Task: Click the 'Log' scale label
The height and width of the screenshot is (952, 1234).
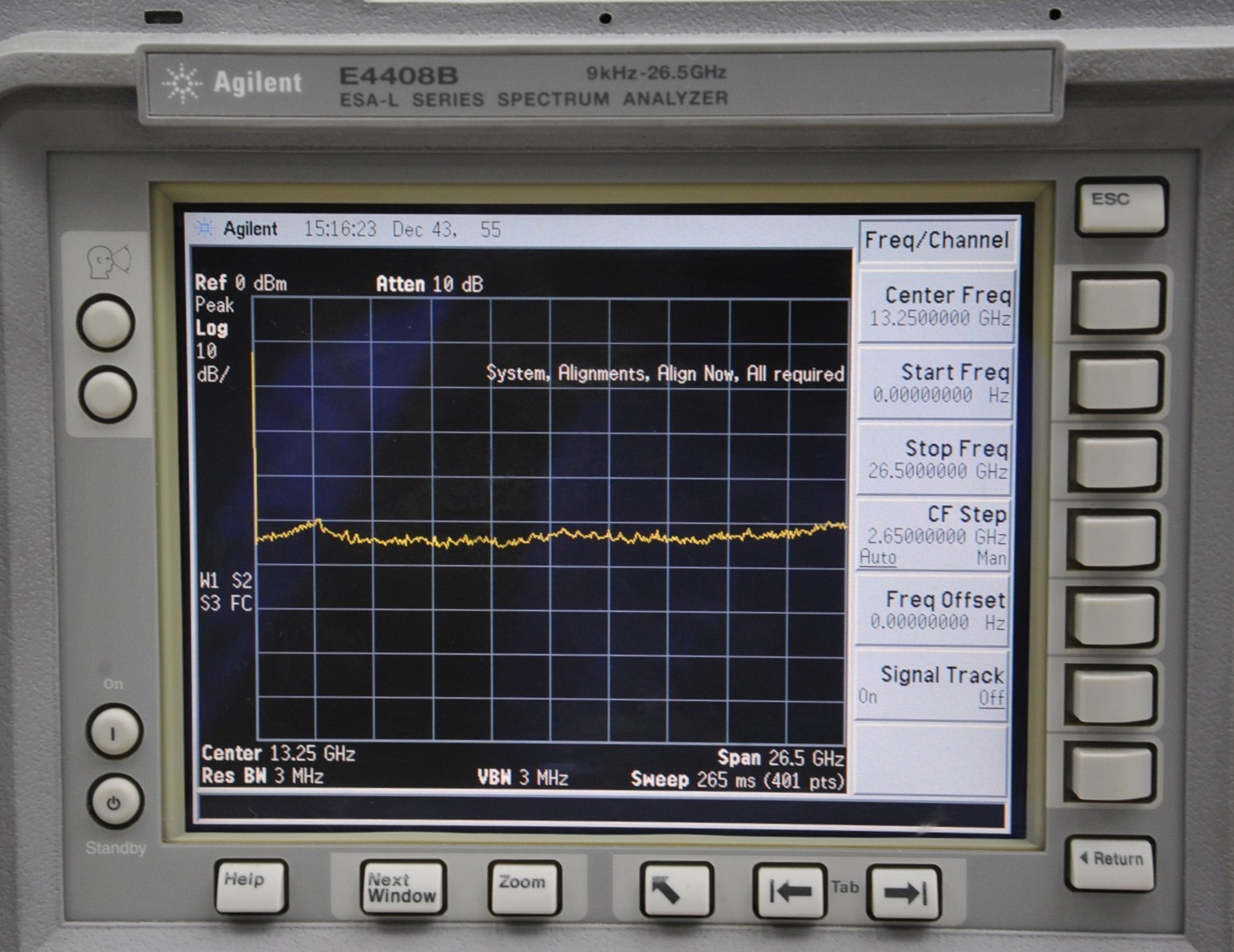Action: coord(211,328)
